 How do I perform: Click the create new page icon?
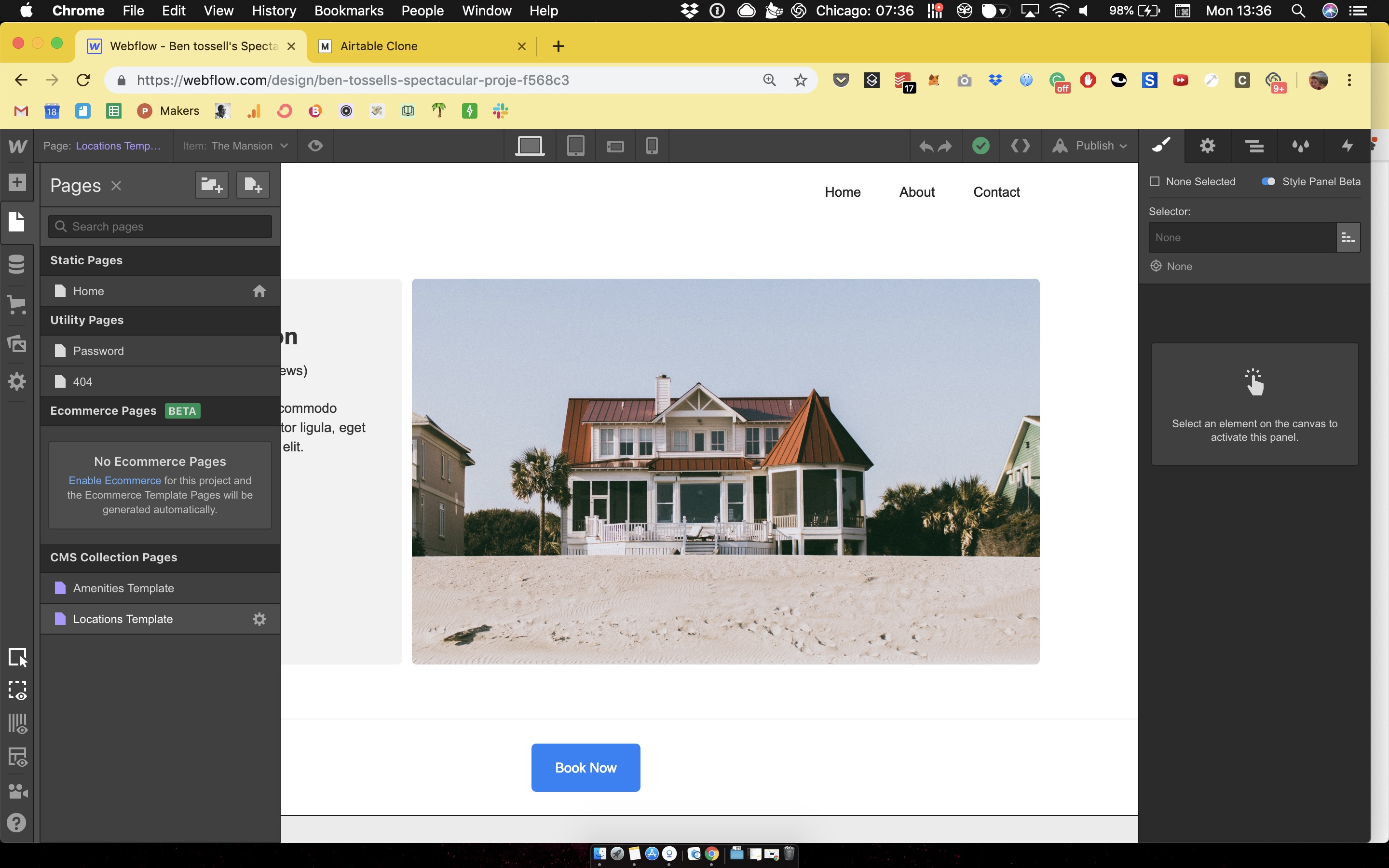[x=253, y=185]
